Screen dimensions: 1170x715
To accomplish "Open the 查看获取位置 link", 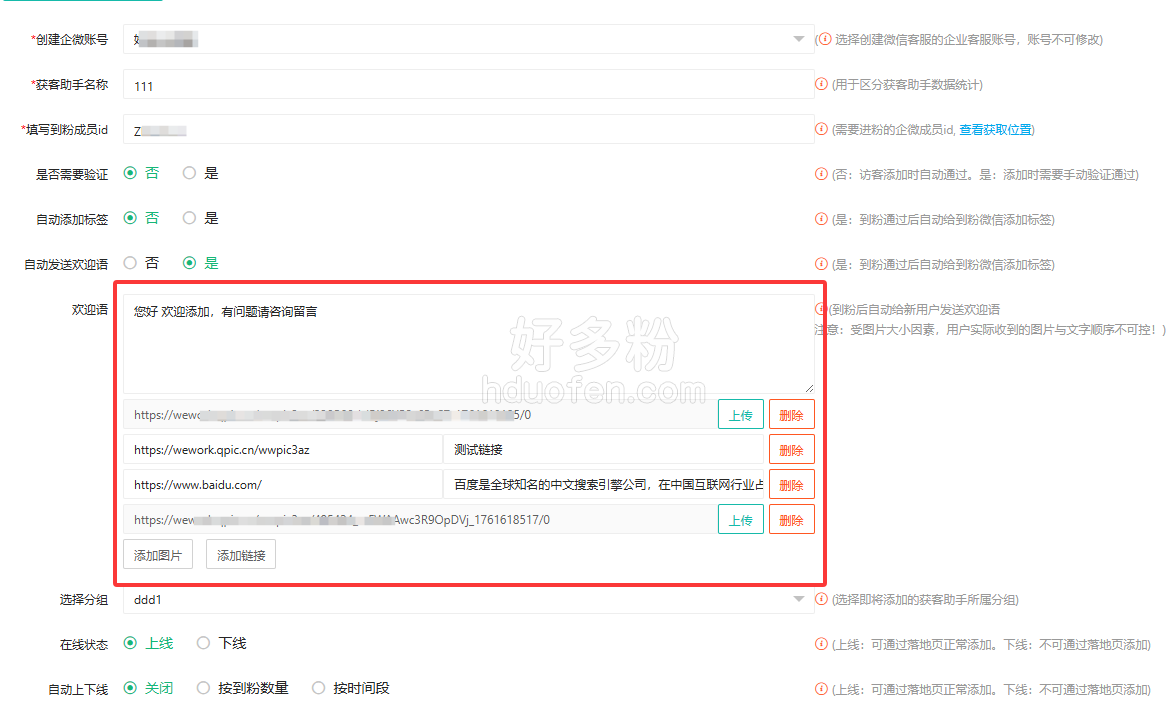I will (995, 130).
